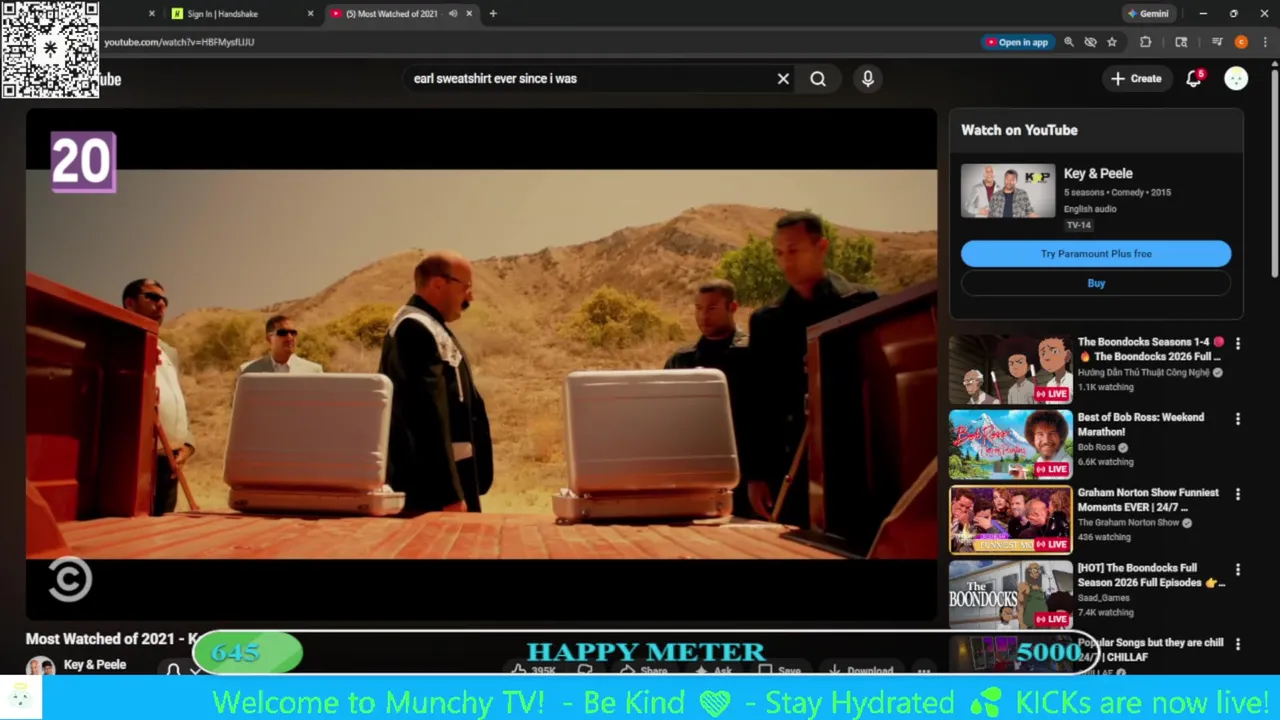Screen dimensions: 1280x720
Task: Click the Open in app chip
Action: (1017, 42)
